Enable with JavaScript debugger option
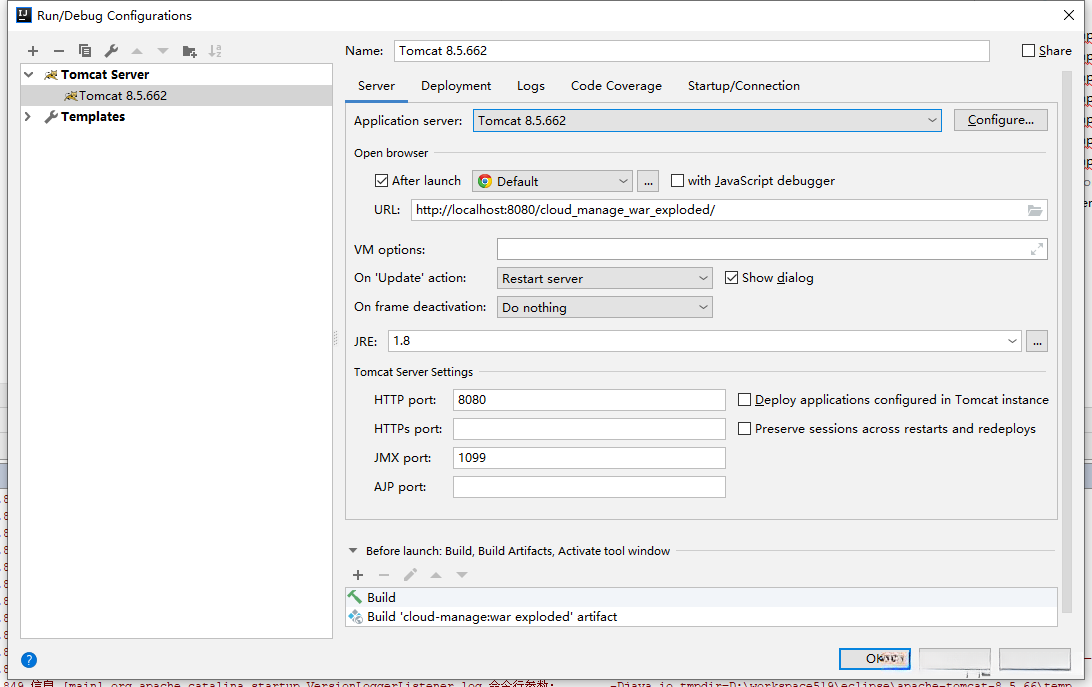Viewport: 1092px width, 687px height. [x=677, y=181]
